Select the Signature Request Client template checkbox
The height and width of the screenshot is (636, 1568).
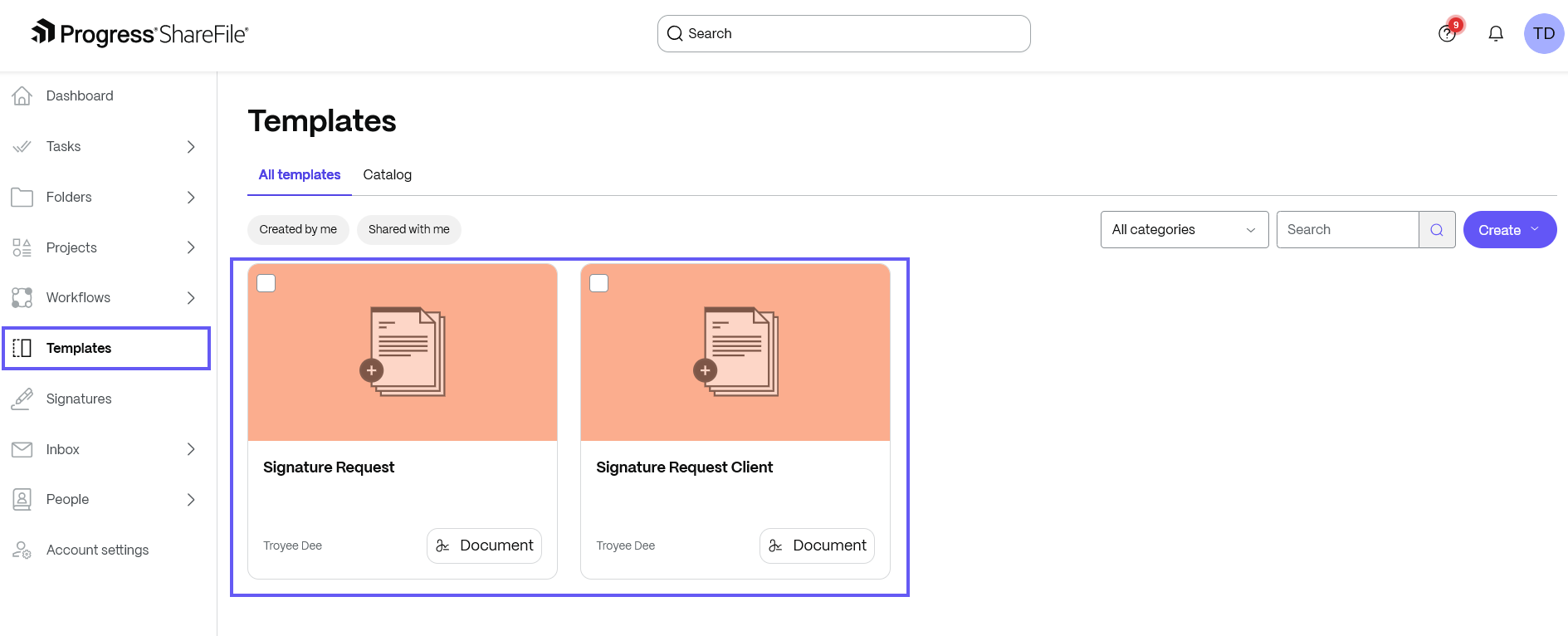point(599,283)
